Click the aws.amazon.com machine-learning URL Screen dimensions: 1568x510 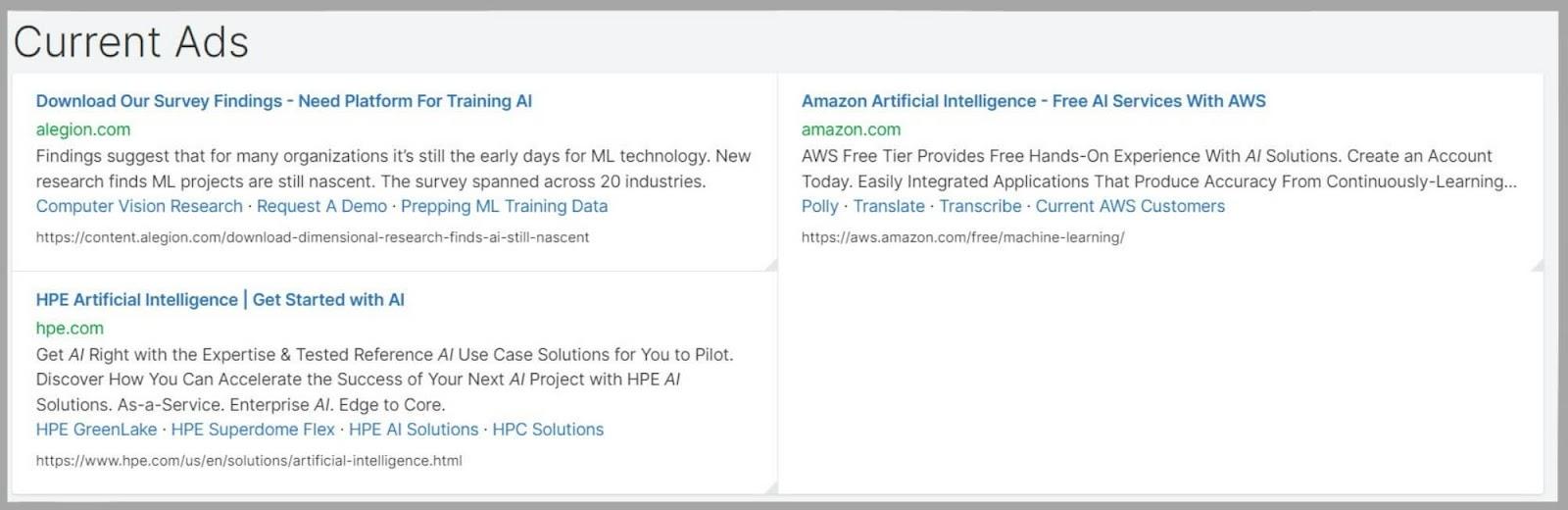pyautogui.click(x=962, y=237)
